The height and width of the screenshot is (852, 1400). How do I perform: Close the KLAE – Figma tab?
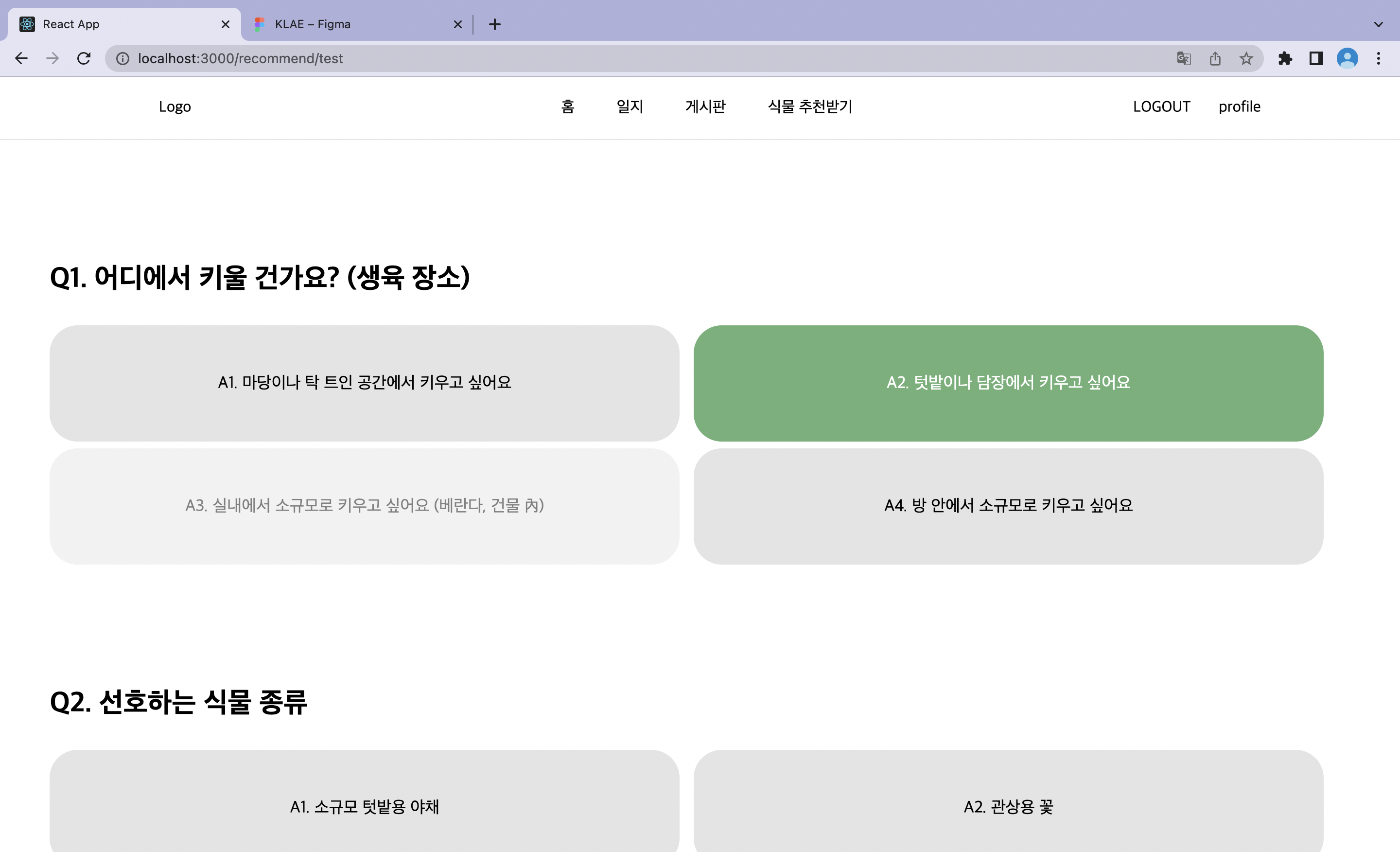pos(457,24)
